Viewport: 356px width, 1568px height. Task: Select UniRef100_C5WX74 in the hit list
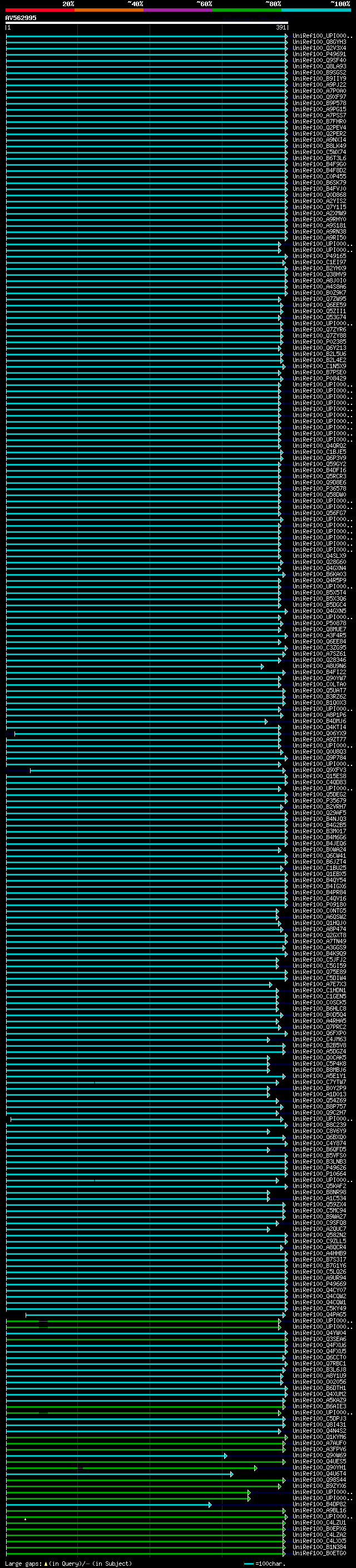point(319,152)
